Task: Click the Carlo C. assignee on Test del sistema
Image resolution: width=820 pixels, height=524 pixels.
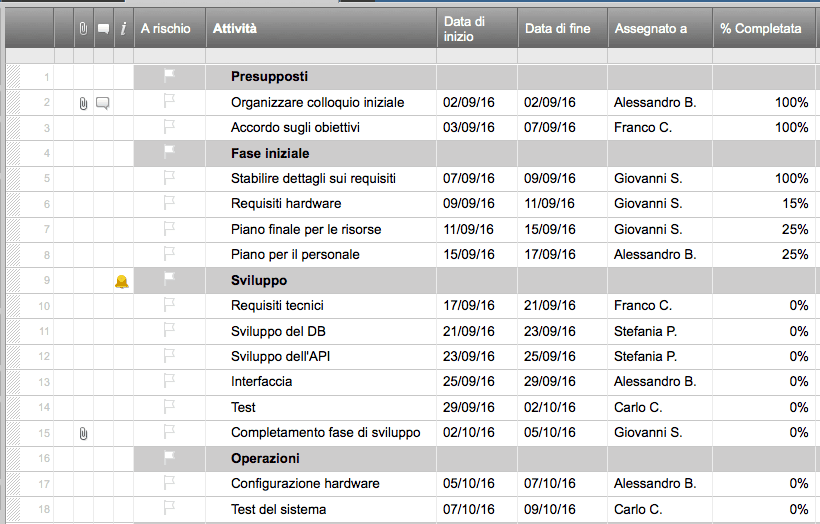Action: coord(660,509)
